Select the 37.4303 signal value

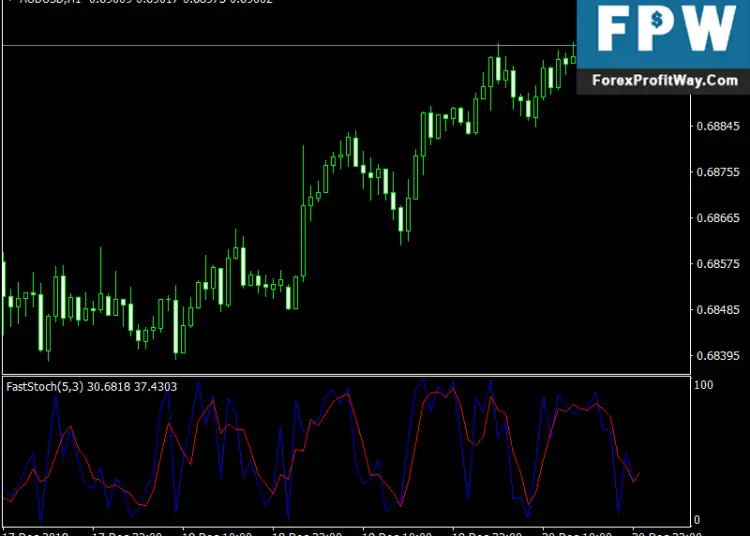[x=155, y=386]
